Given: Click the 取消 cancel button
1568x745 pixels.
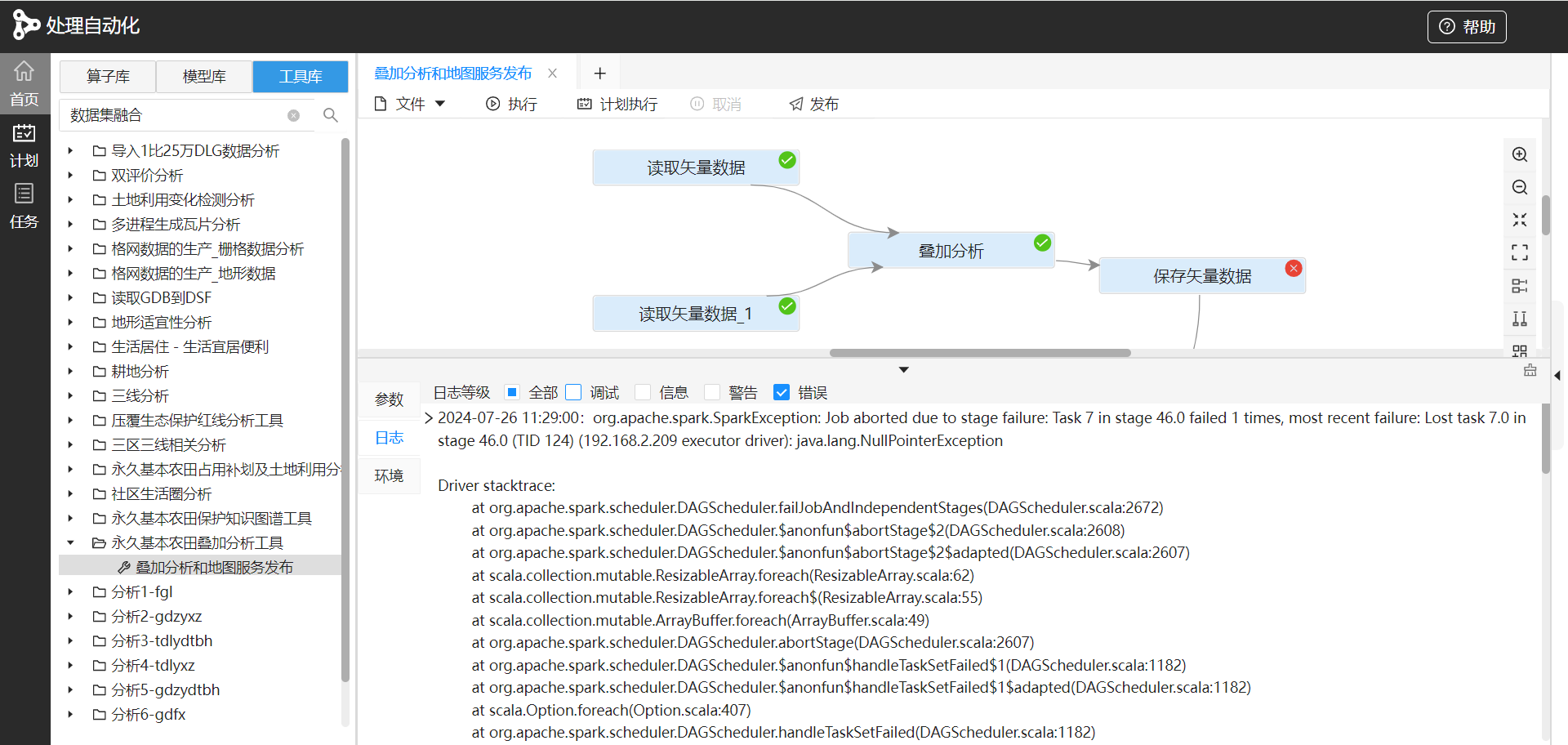Looking at the screenshot, I should pyautogui.click(x=716, y=104).
